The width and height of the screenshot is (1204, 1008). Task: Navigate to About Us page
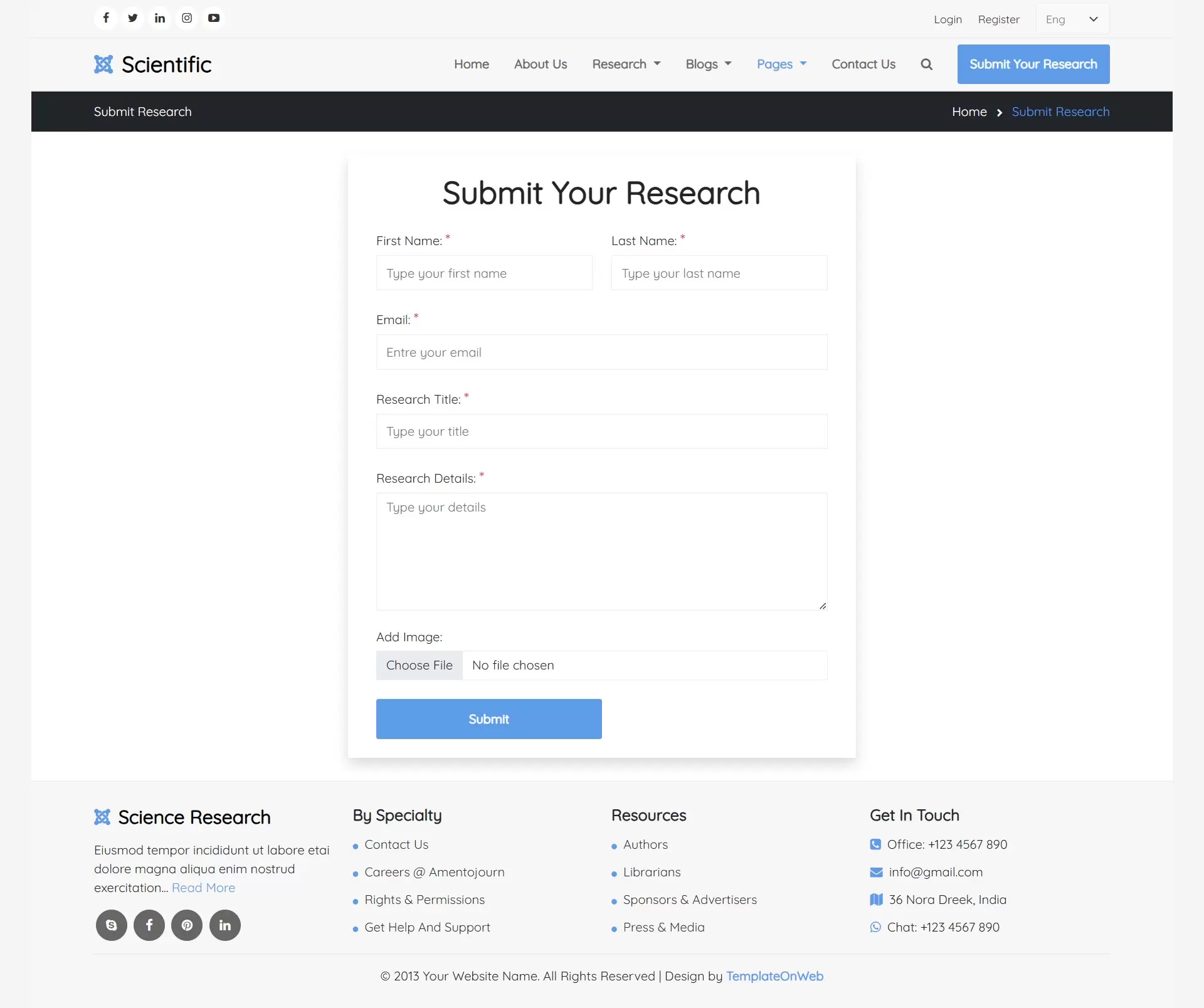tap(541, 64)
